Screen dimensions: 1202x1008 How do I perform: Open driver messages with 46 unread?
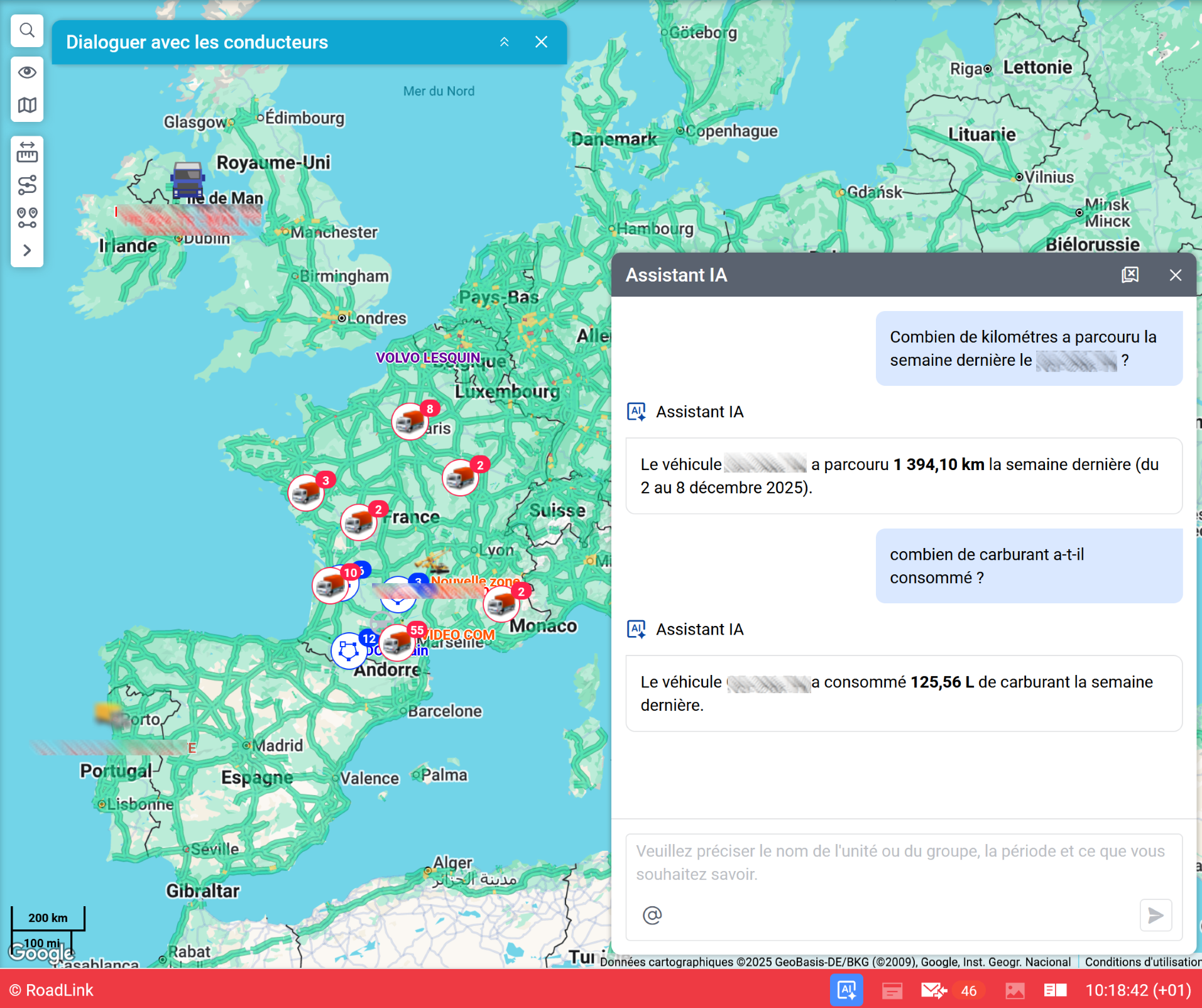(934, 990)
